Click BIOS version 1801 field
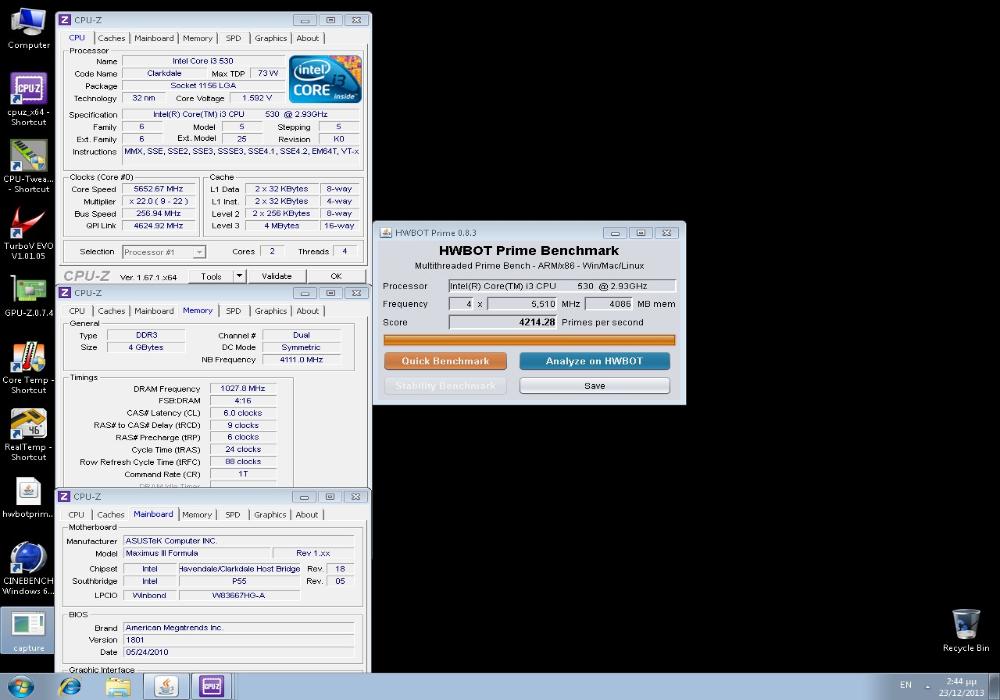This screenshot has width=1000, height=700. coord(239,640)
